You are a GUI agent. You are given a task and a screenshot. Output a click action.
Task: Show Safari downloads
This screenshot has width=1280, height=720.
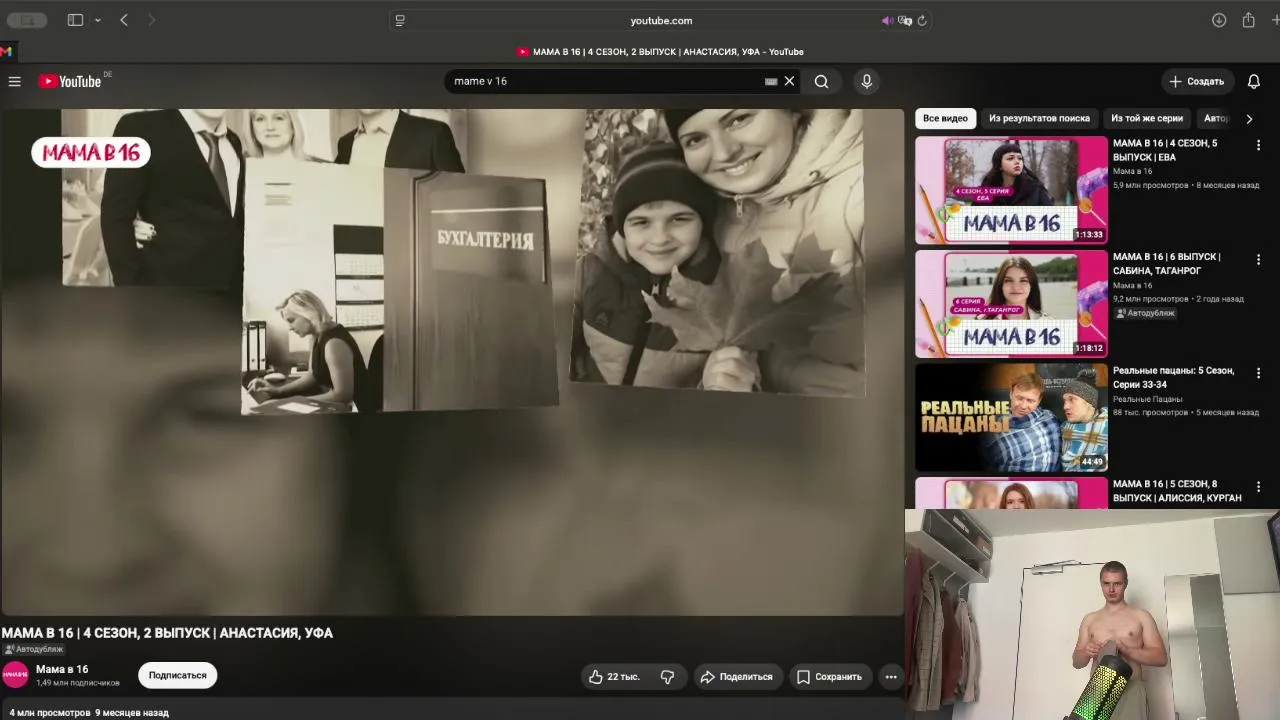point(1219,20)
